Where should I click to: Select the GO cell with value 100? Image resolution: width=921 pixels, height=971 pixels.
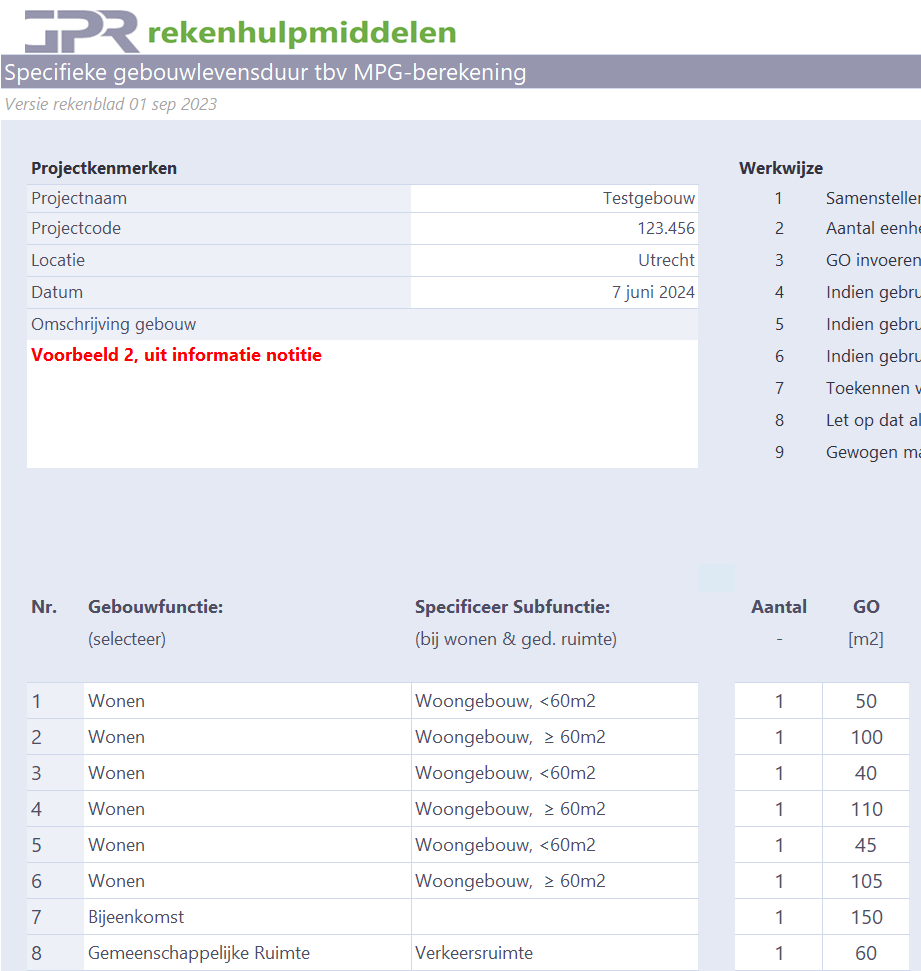tap(866, 737)
